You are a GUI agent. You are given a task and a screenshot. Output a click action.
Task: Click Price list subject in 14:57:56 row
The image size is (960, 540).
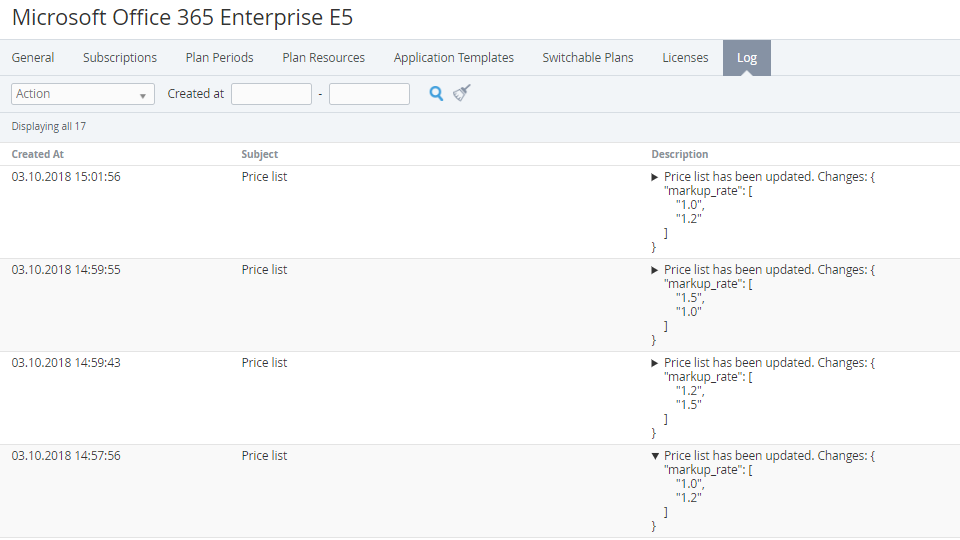click(264, 456)
